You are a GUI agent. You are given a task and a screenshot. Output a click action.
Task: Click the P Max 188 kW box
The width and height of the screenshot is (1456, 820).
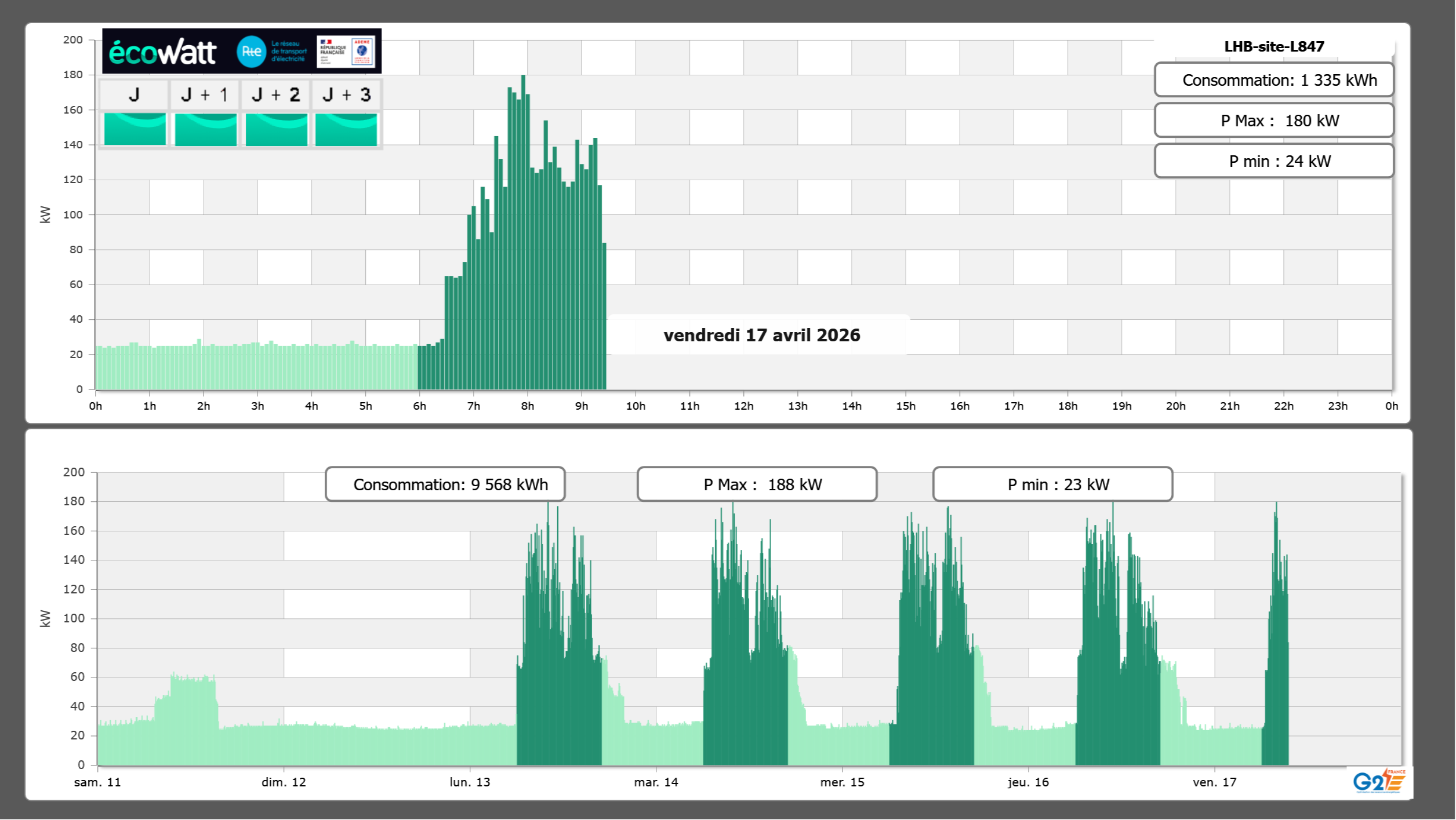coord(757,484)
